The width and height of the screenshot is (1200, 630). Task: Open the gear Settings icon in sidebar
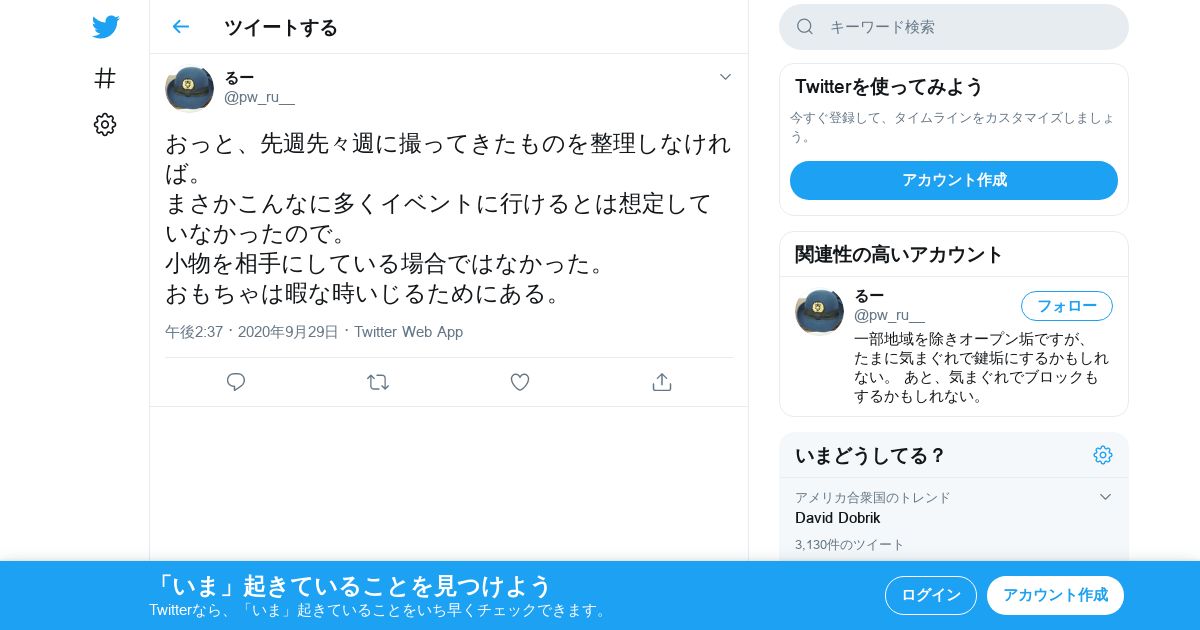[x=105, y=124]
